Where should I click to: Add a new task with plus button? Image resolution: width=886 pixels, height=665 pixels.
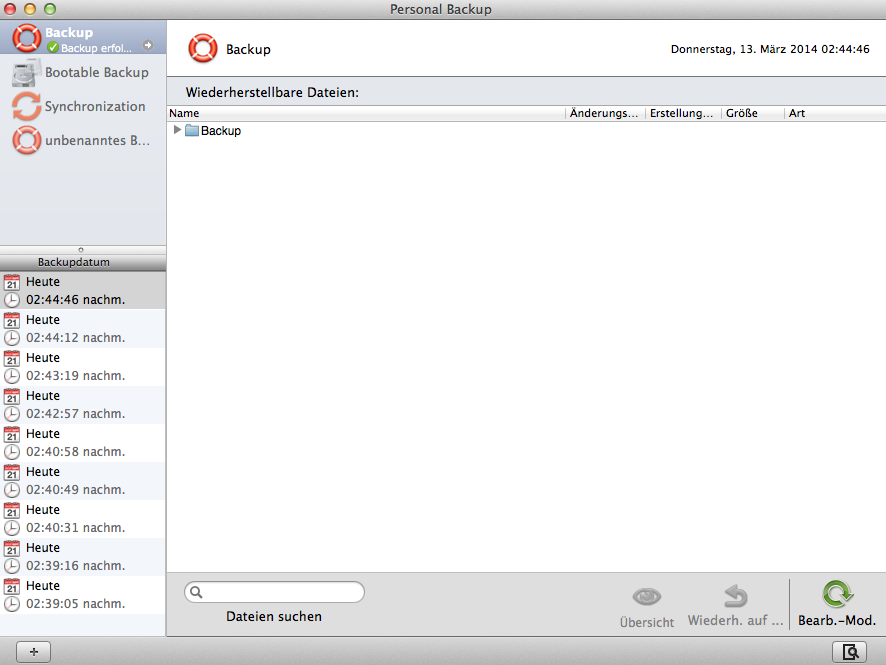tap(33, 652)
